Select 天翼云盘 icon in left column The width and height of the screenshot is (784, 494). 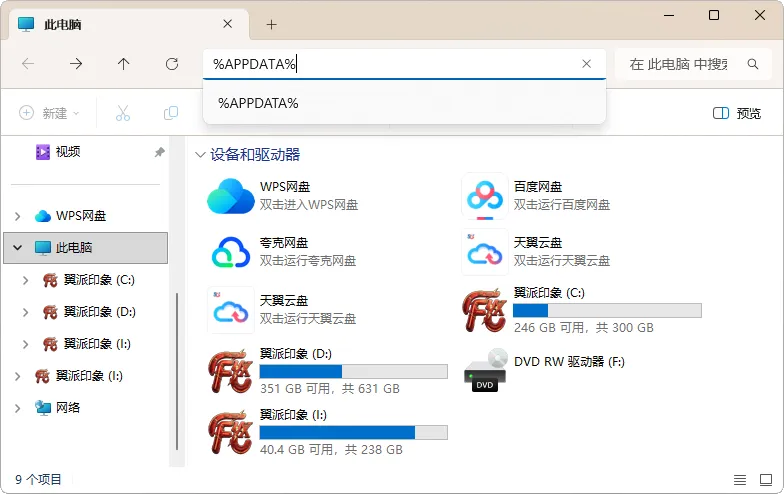(230, 310)
